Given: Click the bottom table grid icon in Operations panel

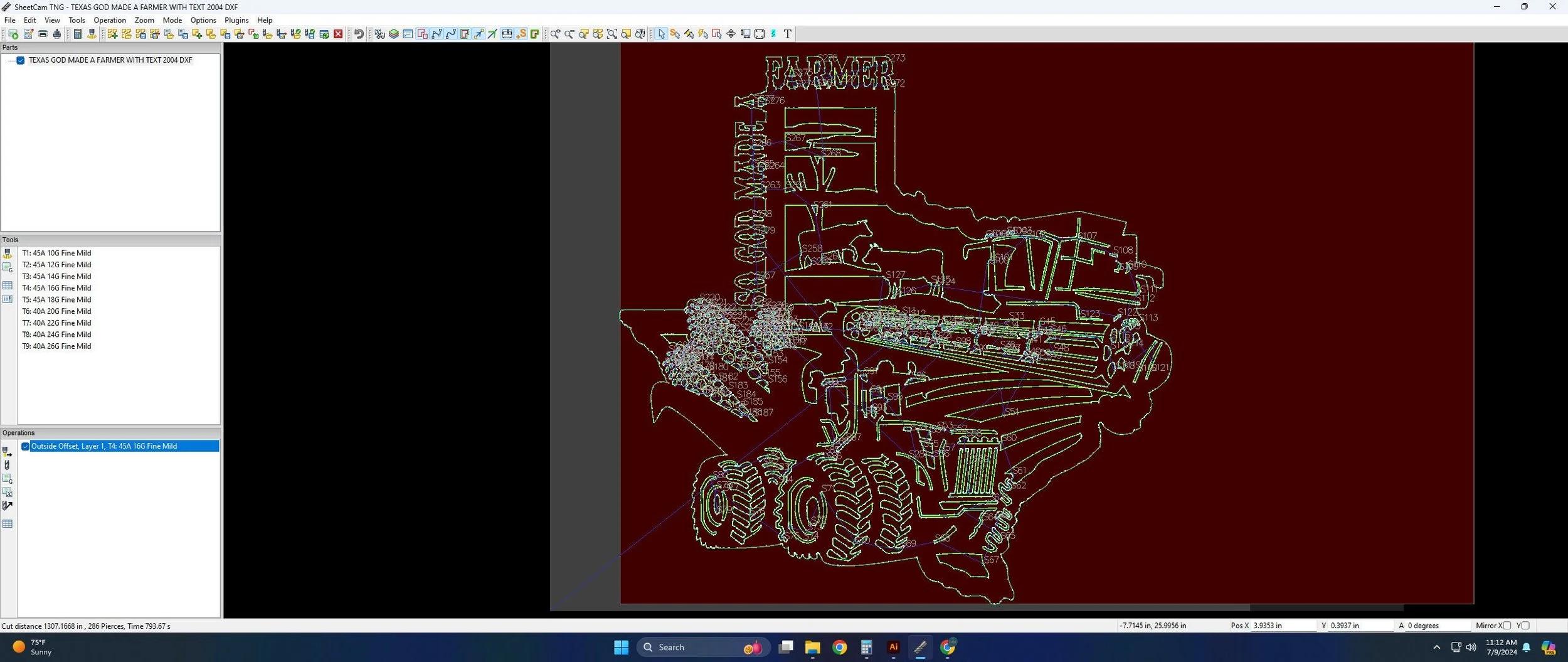Looking at the screenshot, I should (8, 523).
